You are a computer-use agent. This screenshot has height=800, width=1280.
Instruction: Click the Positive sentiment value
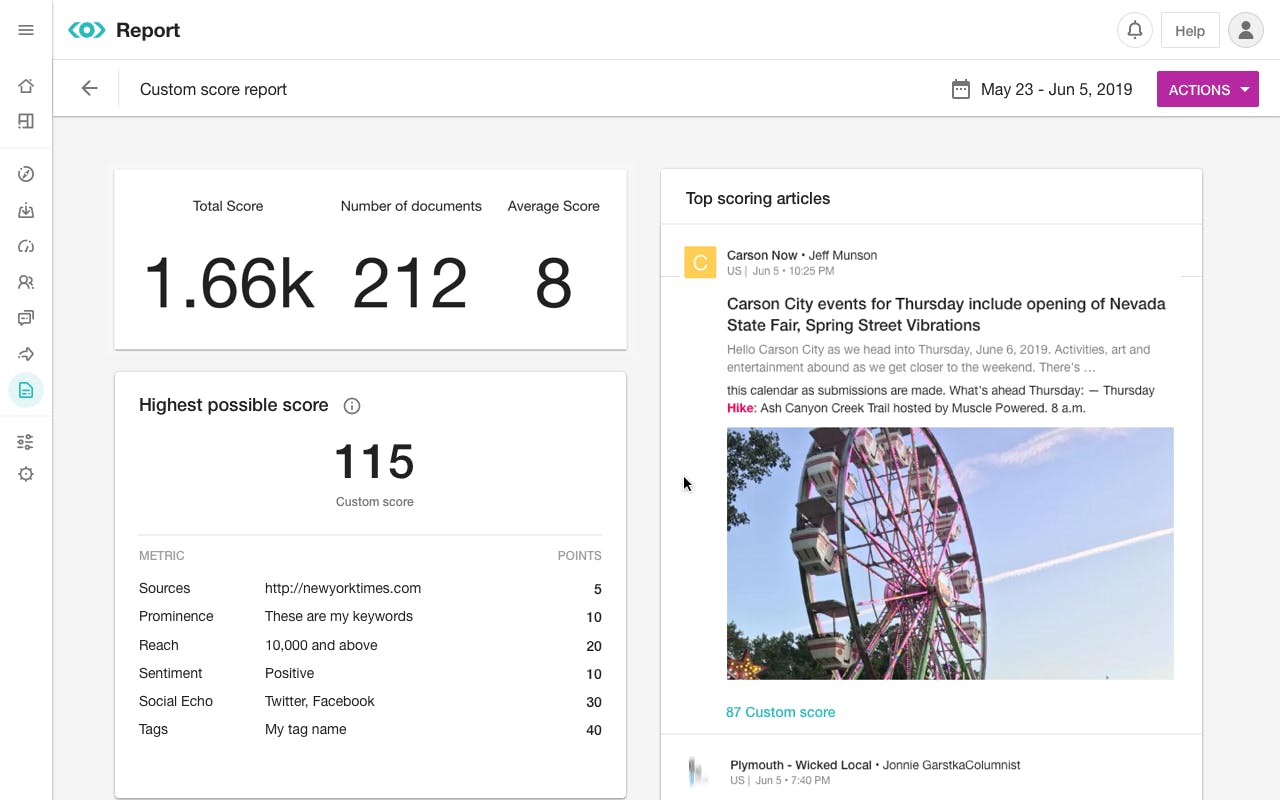pyautogui.click(x=289, y=673)
